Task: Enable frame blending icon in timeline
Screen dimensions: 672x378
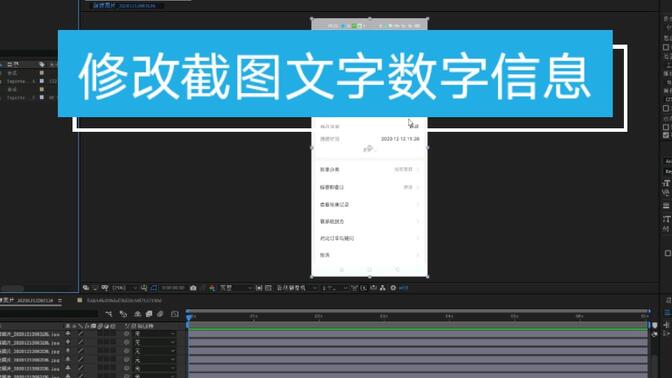Action: coord(149,314)
